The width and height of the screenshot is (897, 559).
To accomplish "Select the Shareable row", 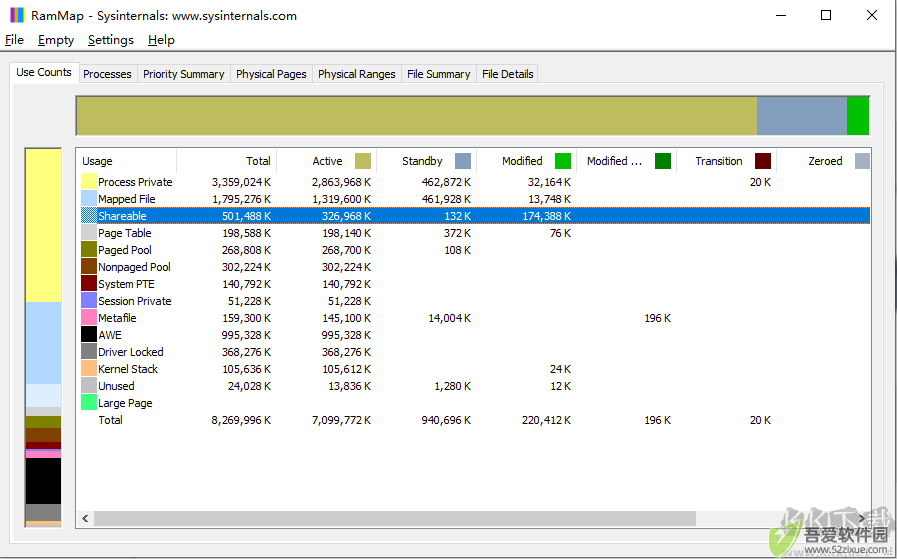I will [474, 216].
